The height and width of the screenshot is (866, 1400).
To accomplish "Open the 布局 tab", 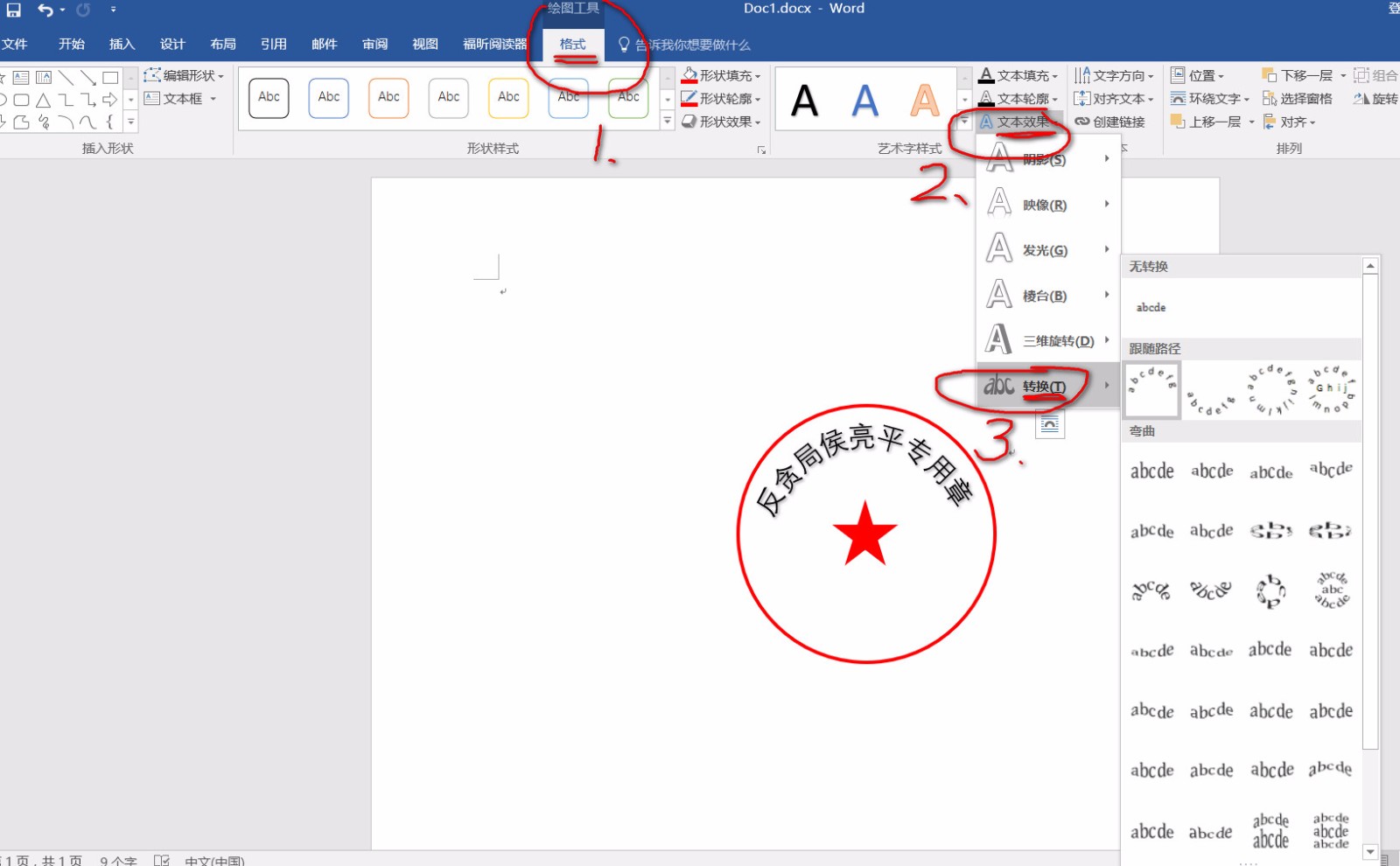I will pyautogui.click(x=223, y=45).
